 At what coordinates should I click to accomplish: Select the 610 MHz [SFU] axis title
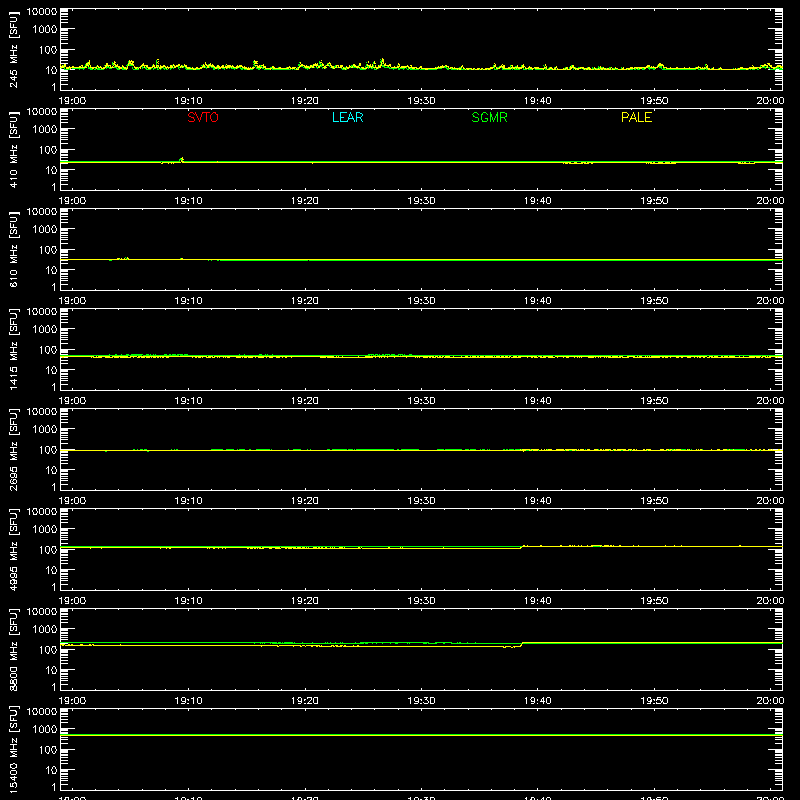click(14, 249)
